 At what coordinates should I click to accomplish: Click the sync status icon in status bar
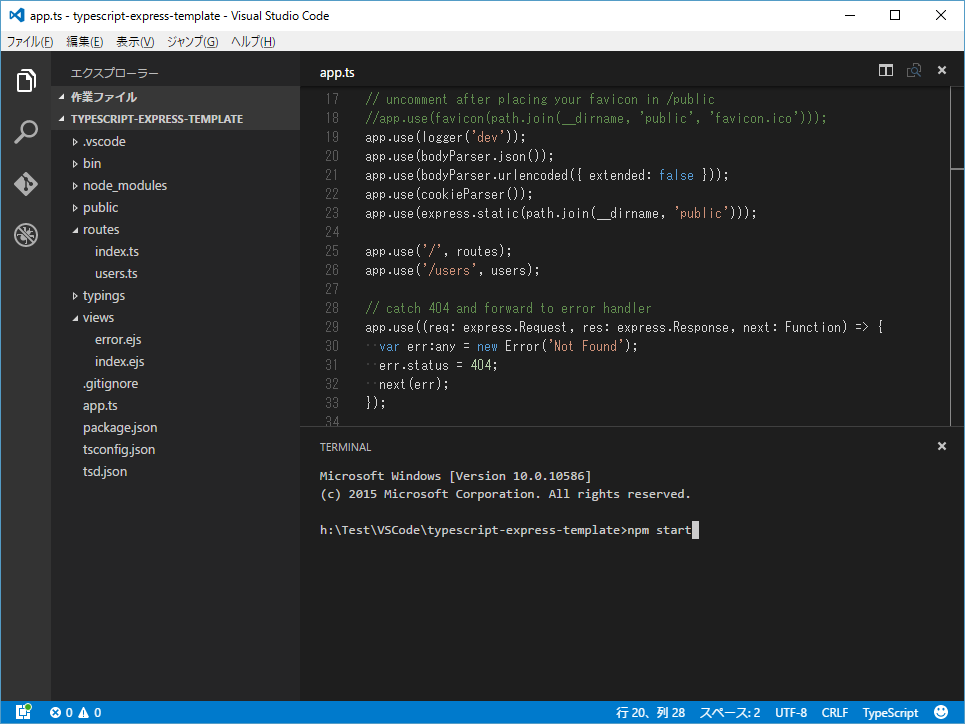point(23,712)
